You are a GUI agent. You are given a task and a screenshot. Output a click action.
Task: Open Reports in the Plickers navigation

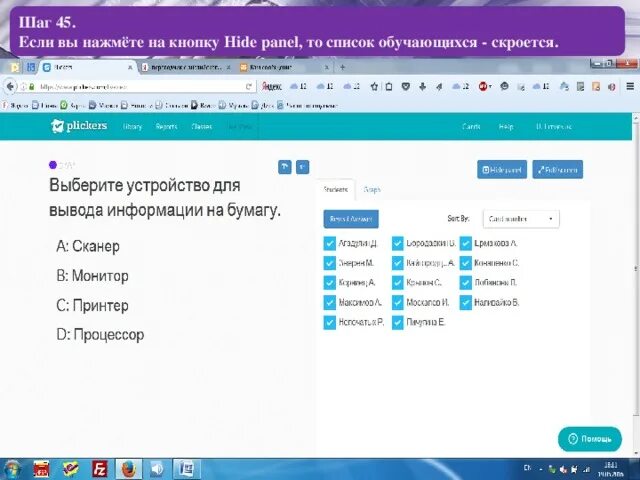166,127
